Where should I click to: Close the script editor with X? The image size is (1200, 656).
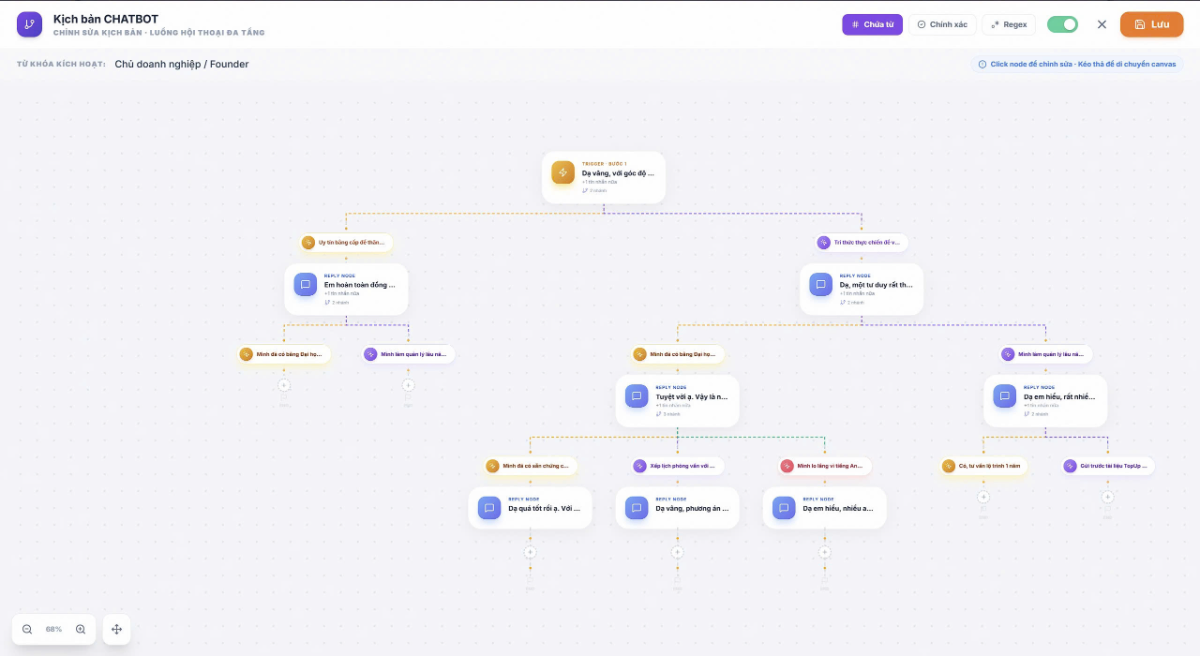pos(1102,24)
